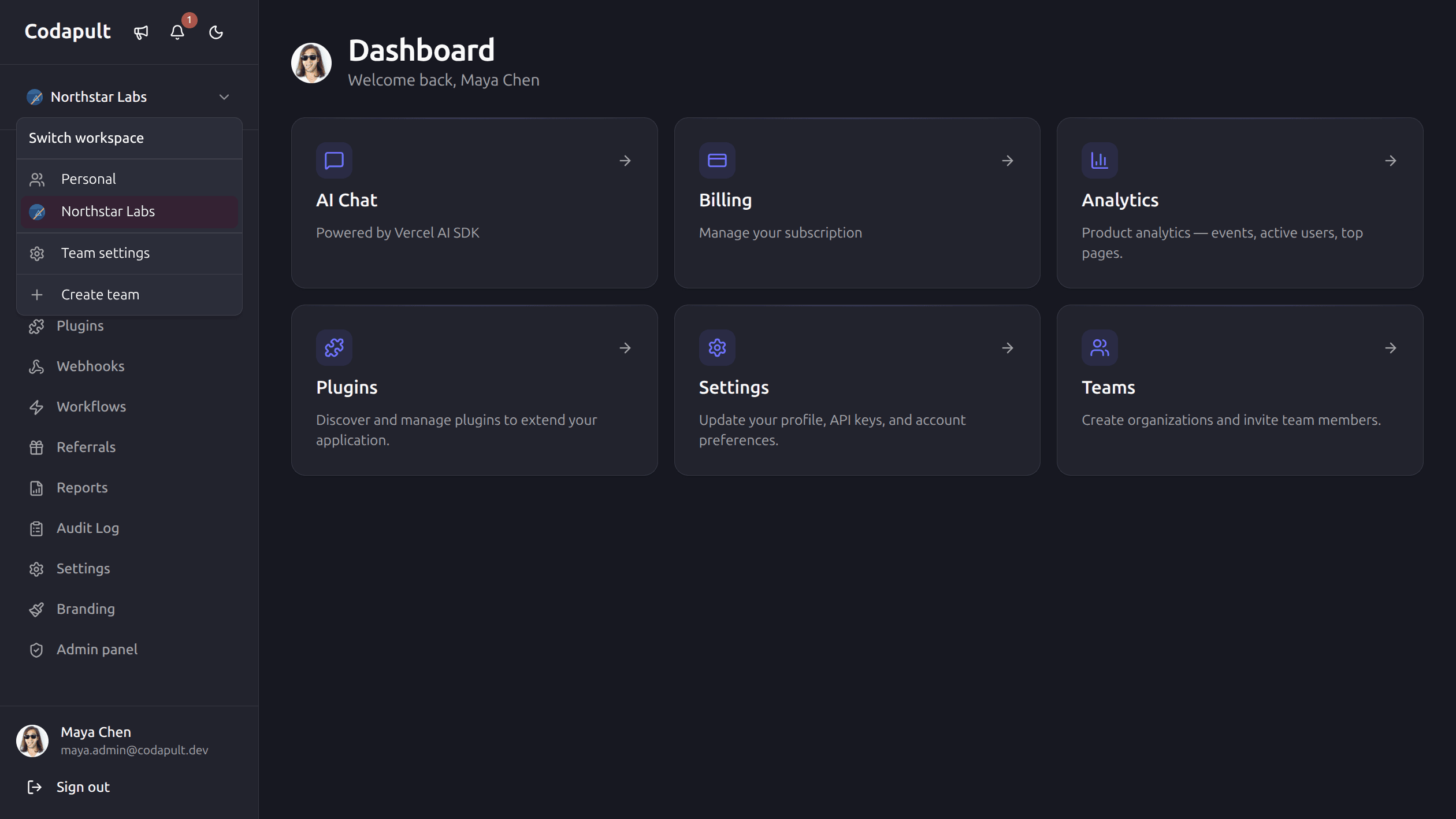
Task: Click the arrow on Plugins card
Action: pos(625,348)
